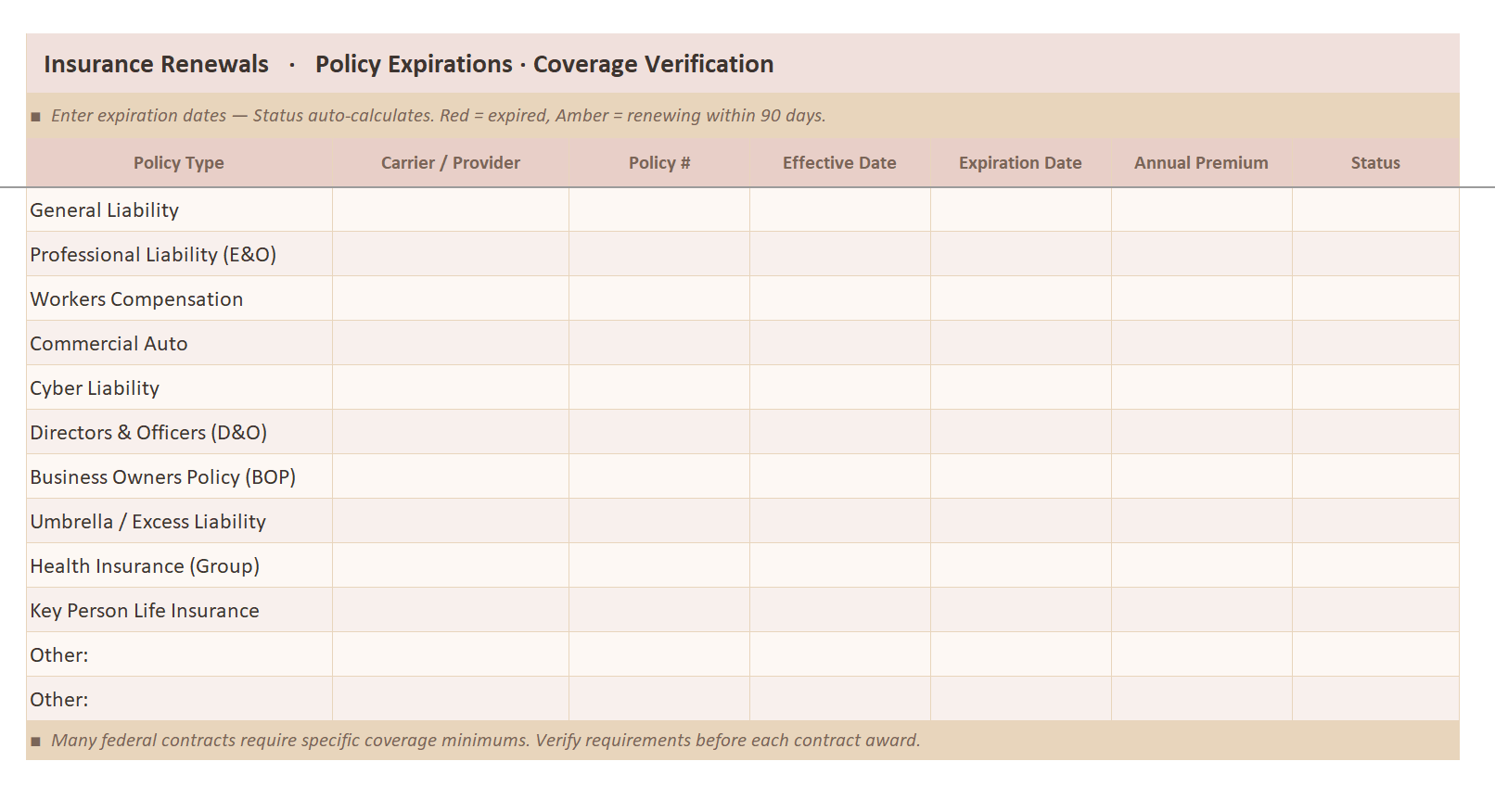Select the 'Commercial Auto' cell
The image size is (1495, 812).
click(x=179, y=343)
